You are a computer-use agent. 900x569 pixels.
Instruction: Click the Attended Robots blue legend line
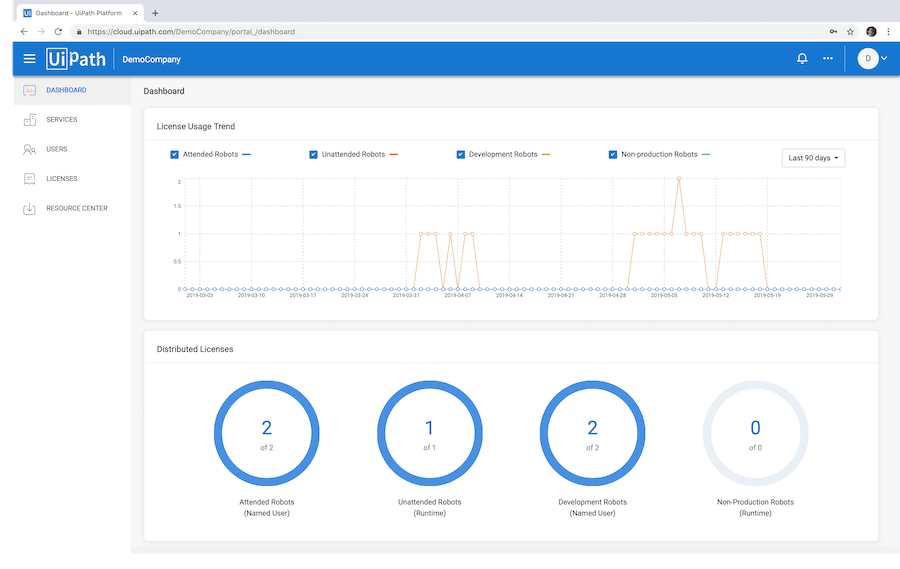(246, 154)
